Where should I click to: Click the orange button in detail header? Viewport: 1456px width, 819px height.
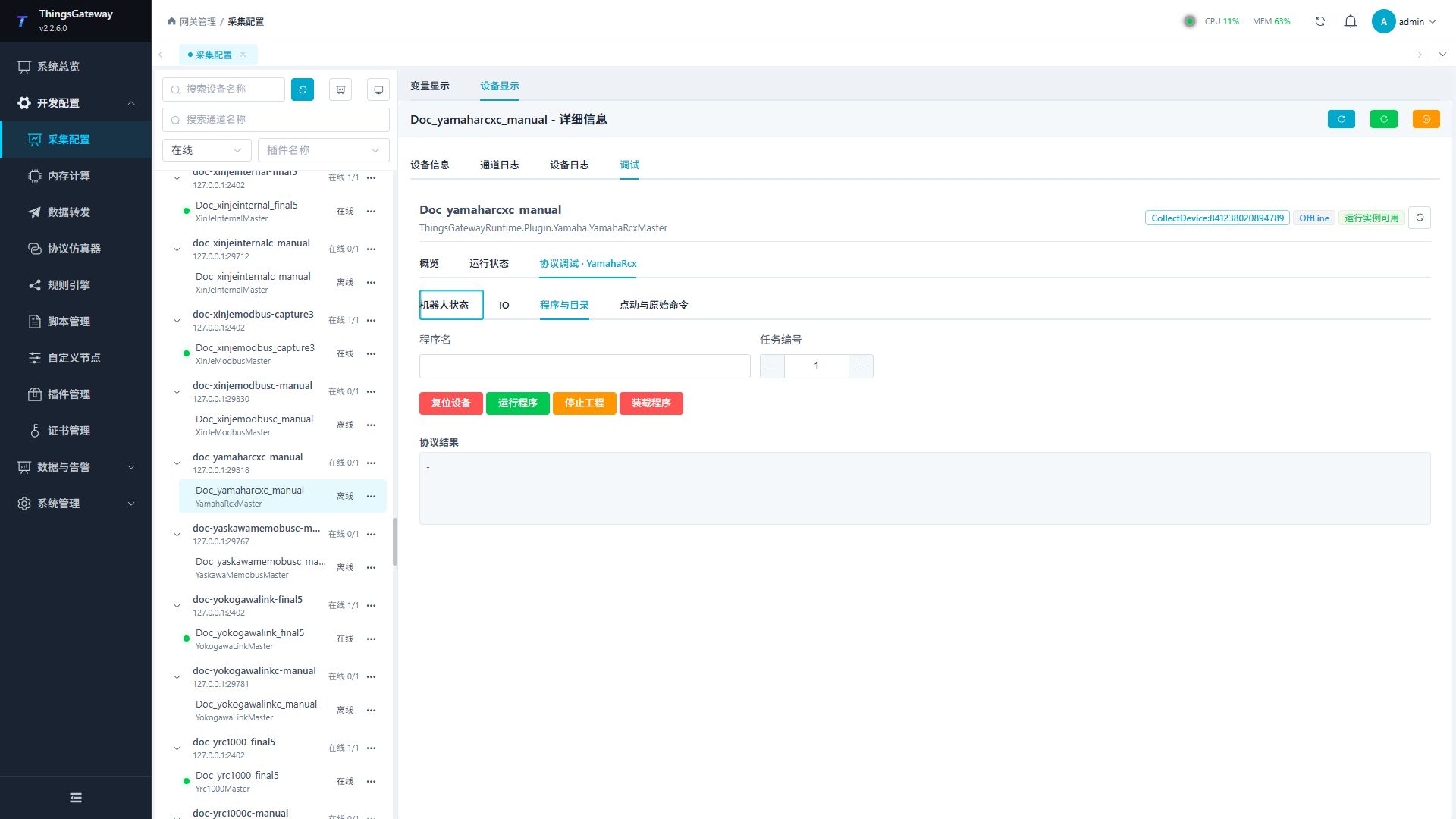click(1426, 119)
